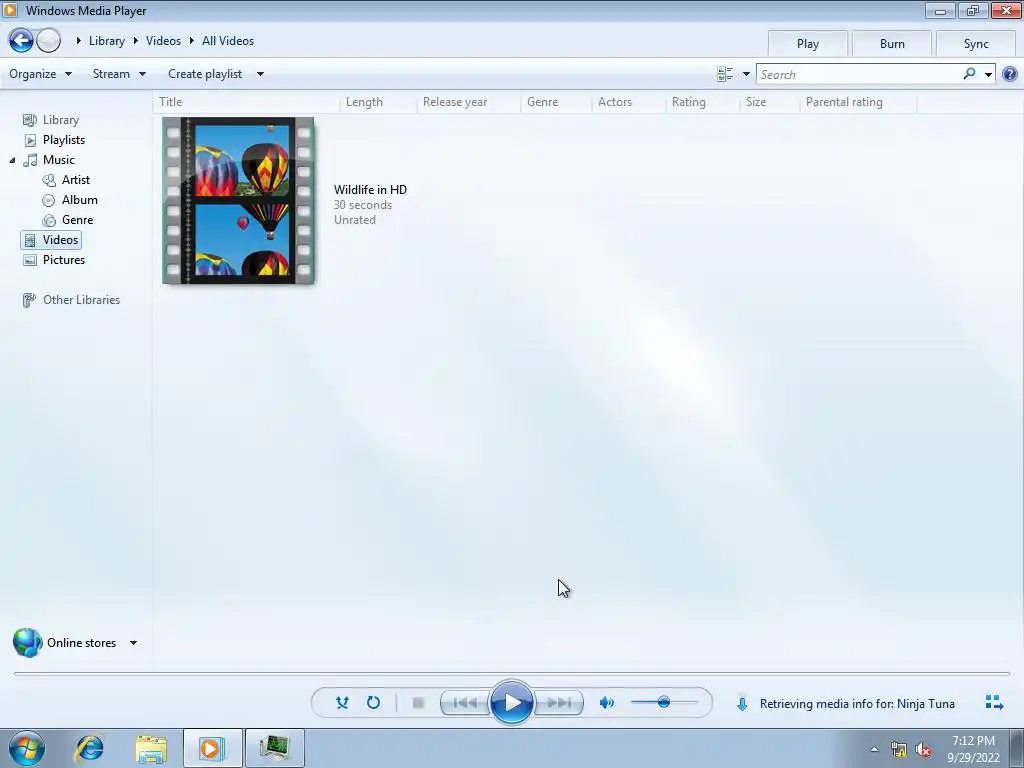Click the large Play button

click(x=511, y=703)
